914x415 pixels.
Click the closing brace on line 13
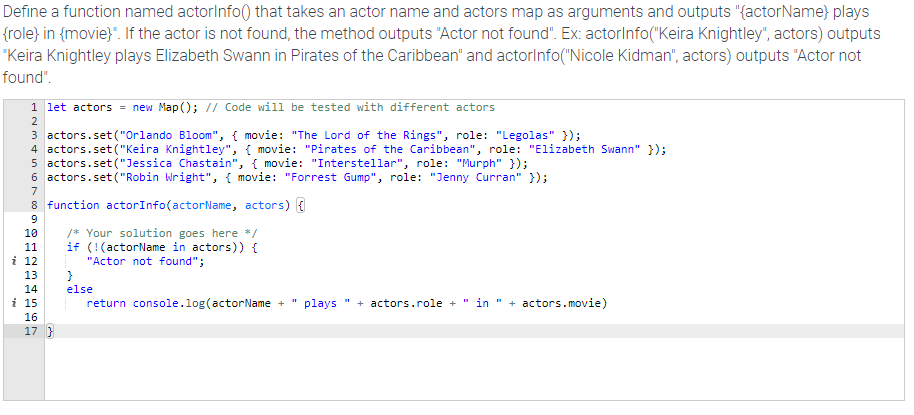coord(70,275)
